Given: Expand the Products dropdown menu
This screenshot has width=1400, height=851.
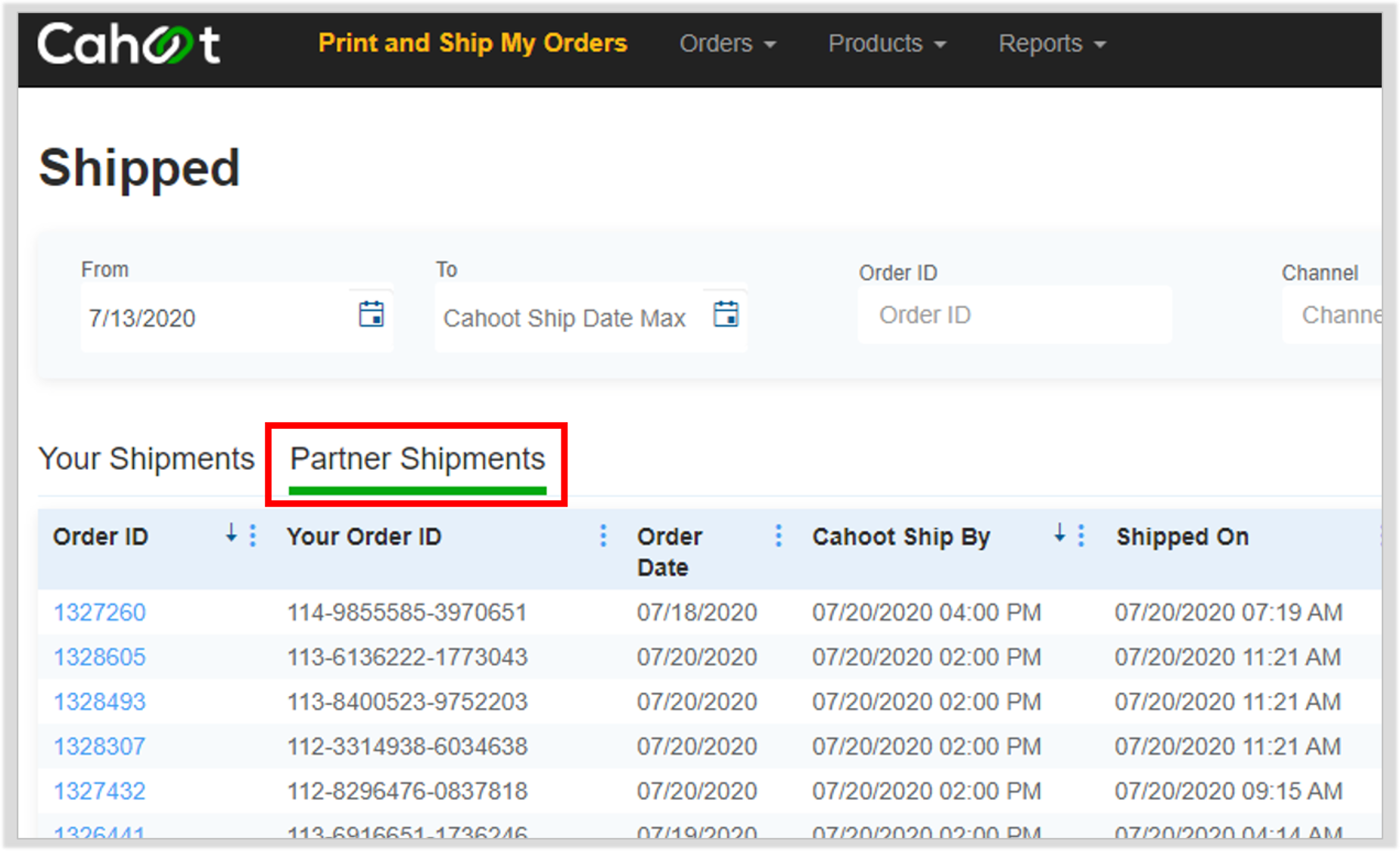Looking at the screenshot, I should [887, 44].
